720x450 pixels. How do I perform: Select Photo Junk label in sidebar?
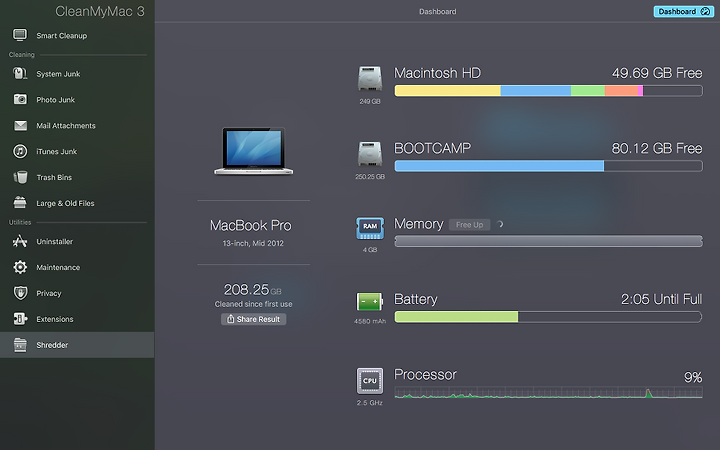coord(56,100)
